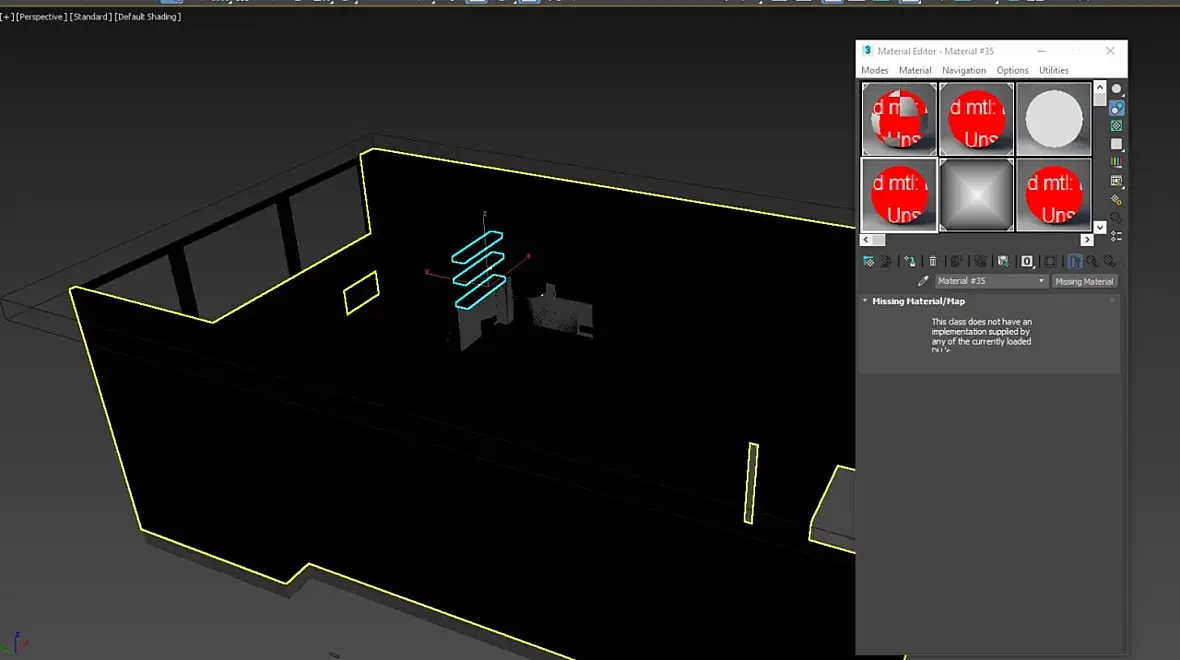Toggle Show End Result button
Screen dimensions: 1180x660
point(1075,261)
